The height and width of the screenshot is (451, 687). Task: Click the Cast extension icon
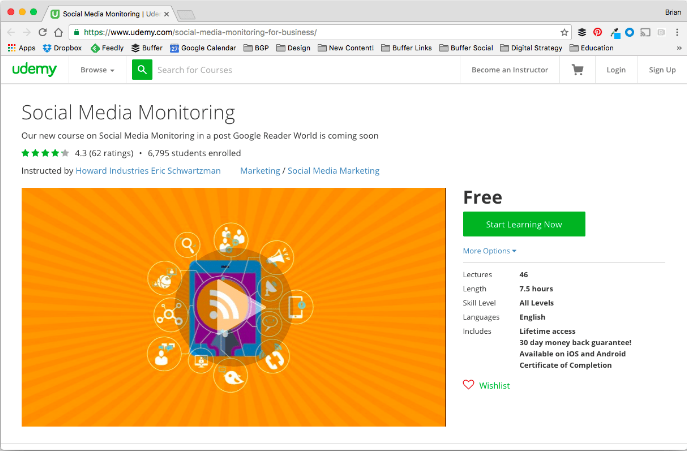tap(645, 32)
